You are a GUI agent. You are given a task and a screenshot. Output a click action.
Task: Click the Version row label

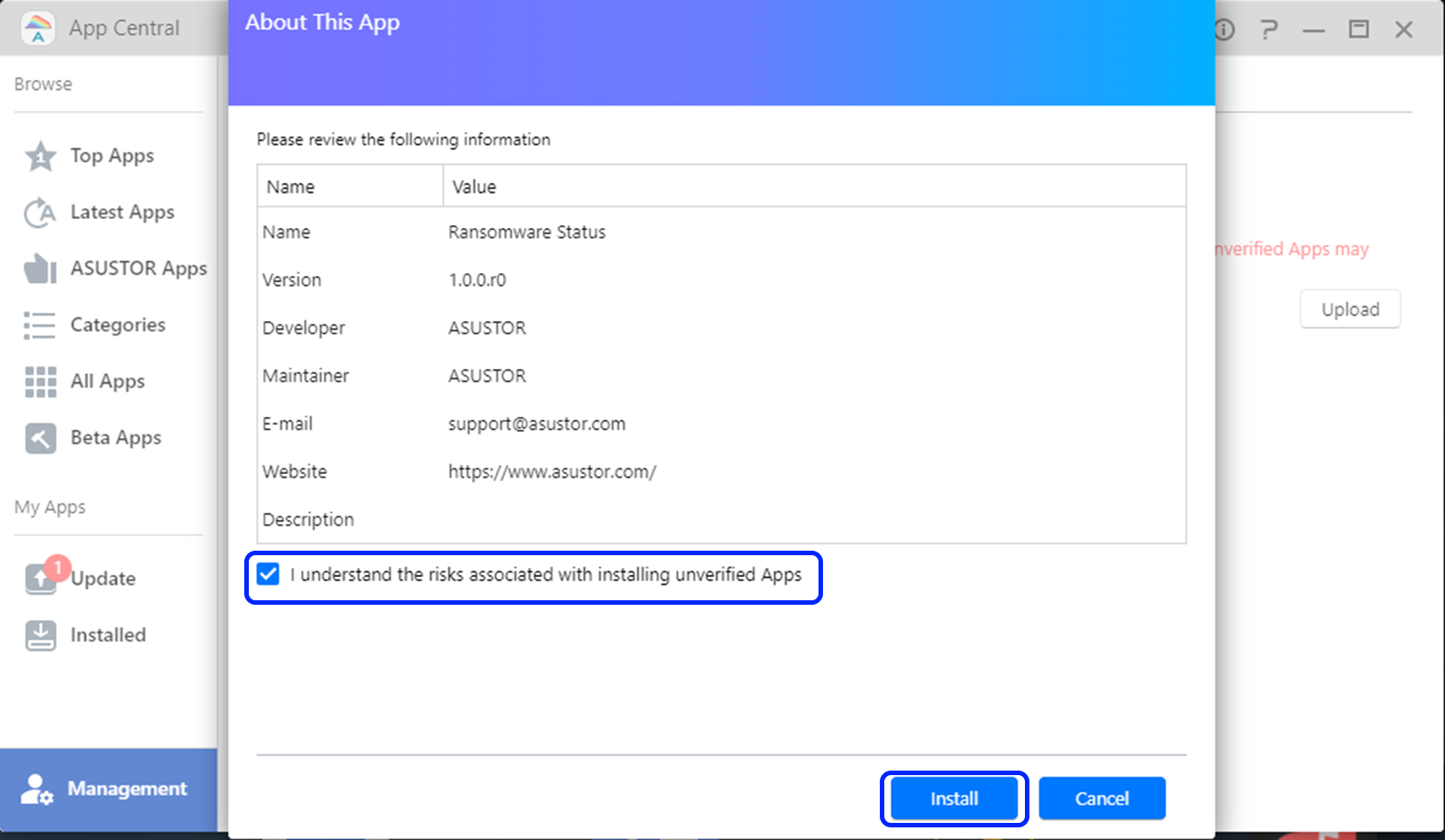291,280
